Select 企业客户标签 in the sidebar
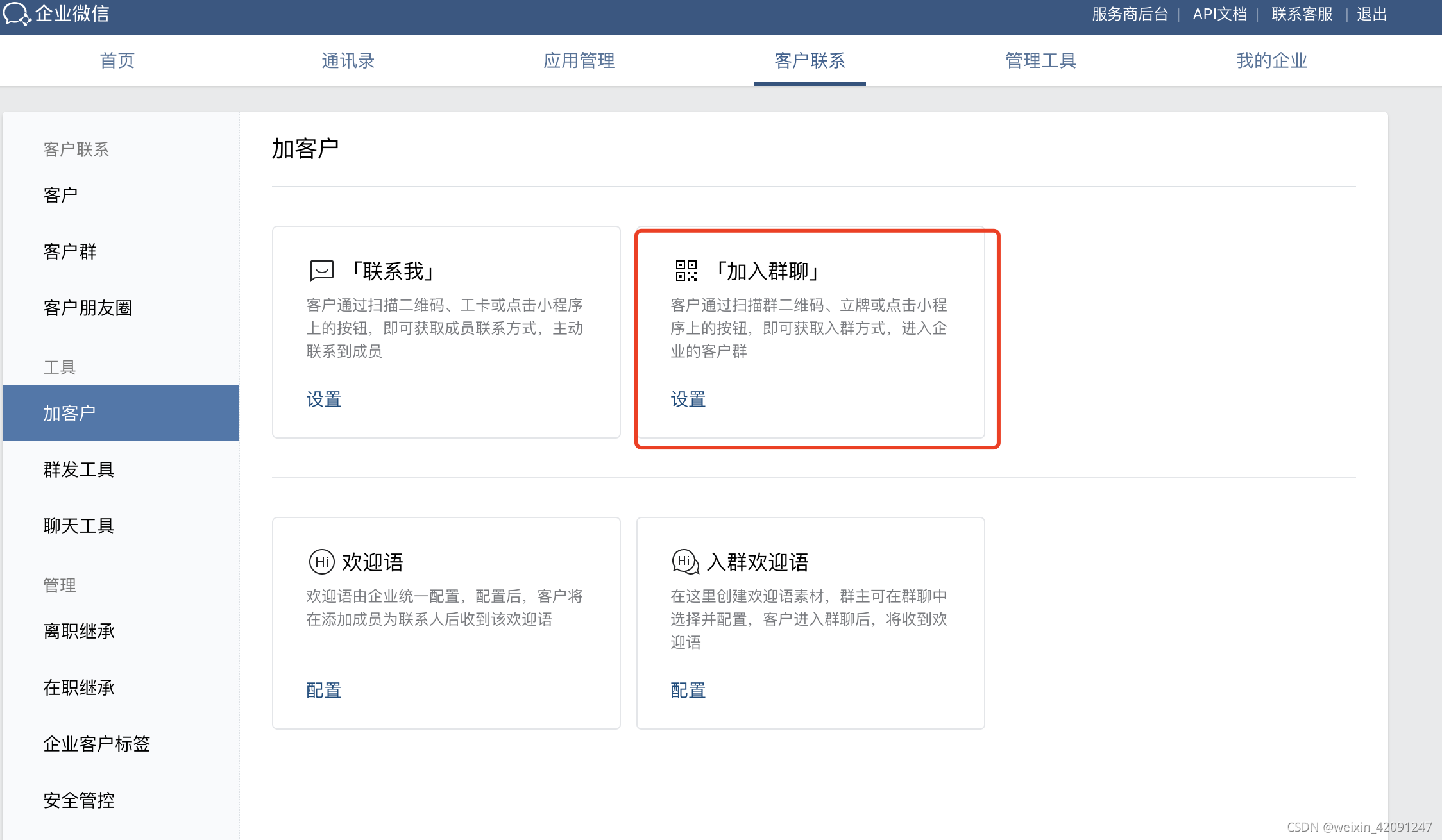 coord(96,744)
